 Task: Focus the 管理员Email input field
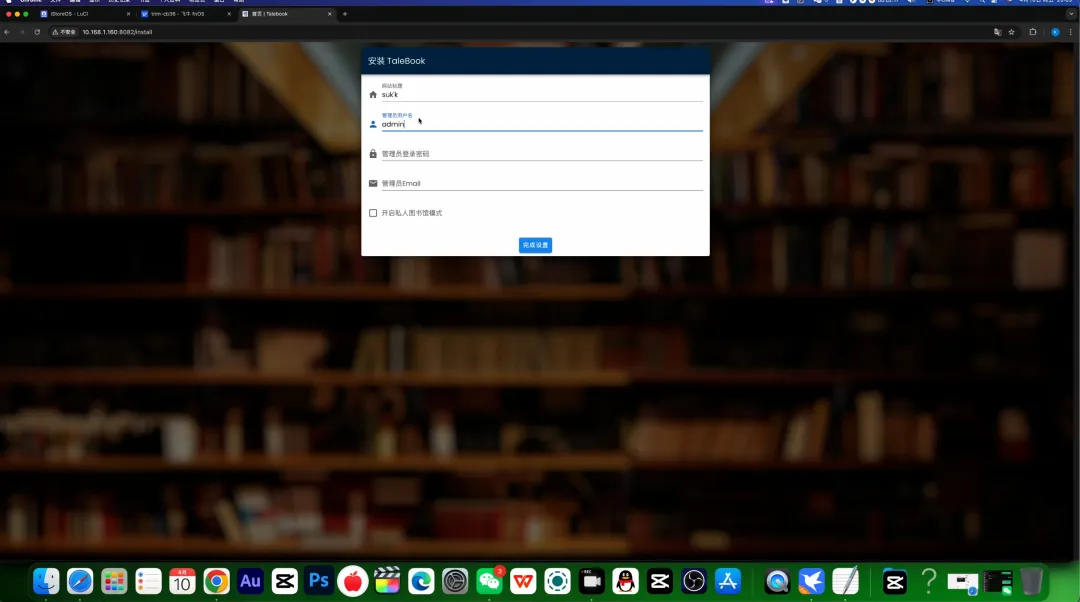tap(542, 183)
